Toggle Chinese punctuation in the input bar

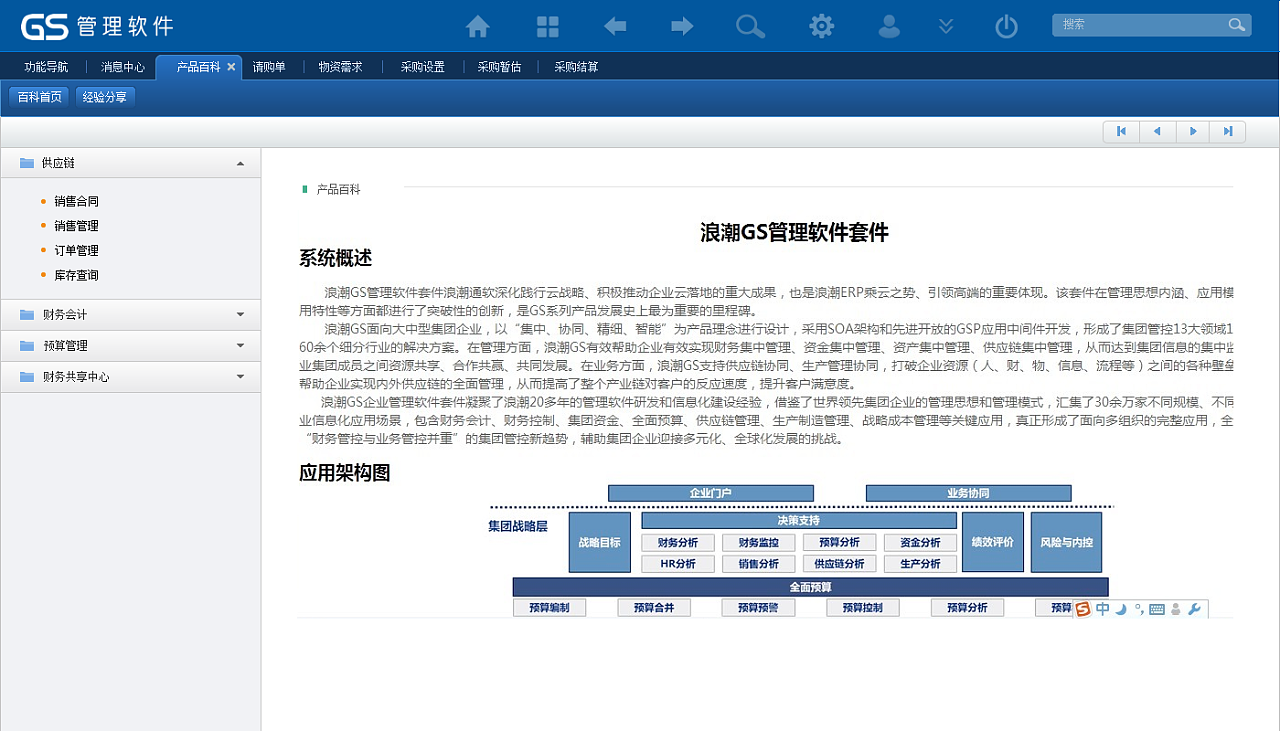pyautogui.click(x=1140, y=609)
